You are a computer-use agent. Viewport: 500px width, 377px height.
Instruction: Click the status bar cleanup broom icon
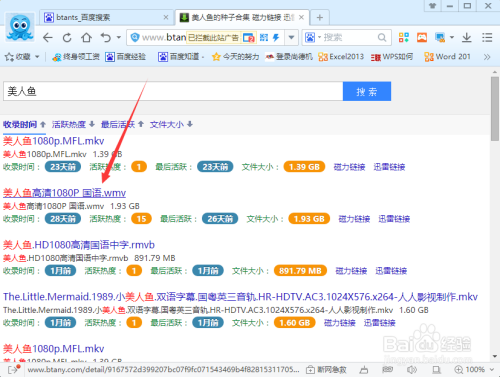pos(364,369)
